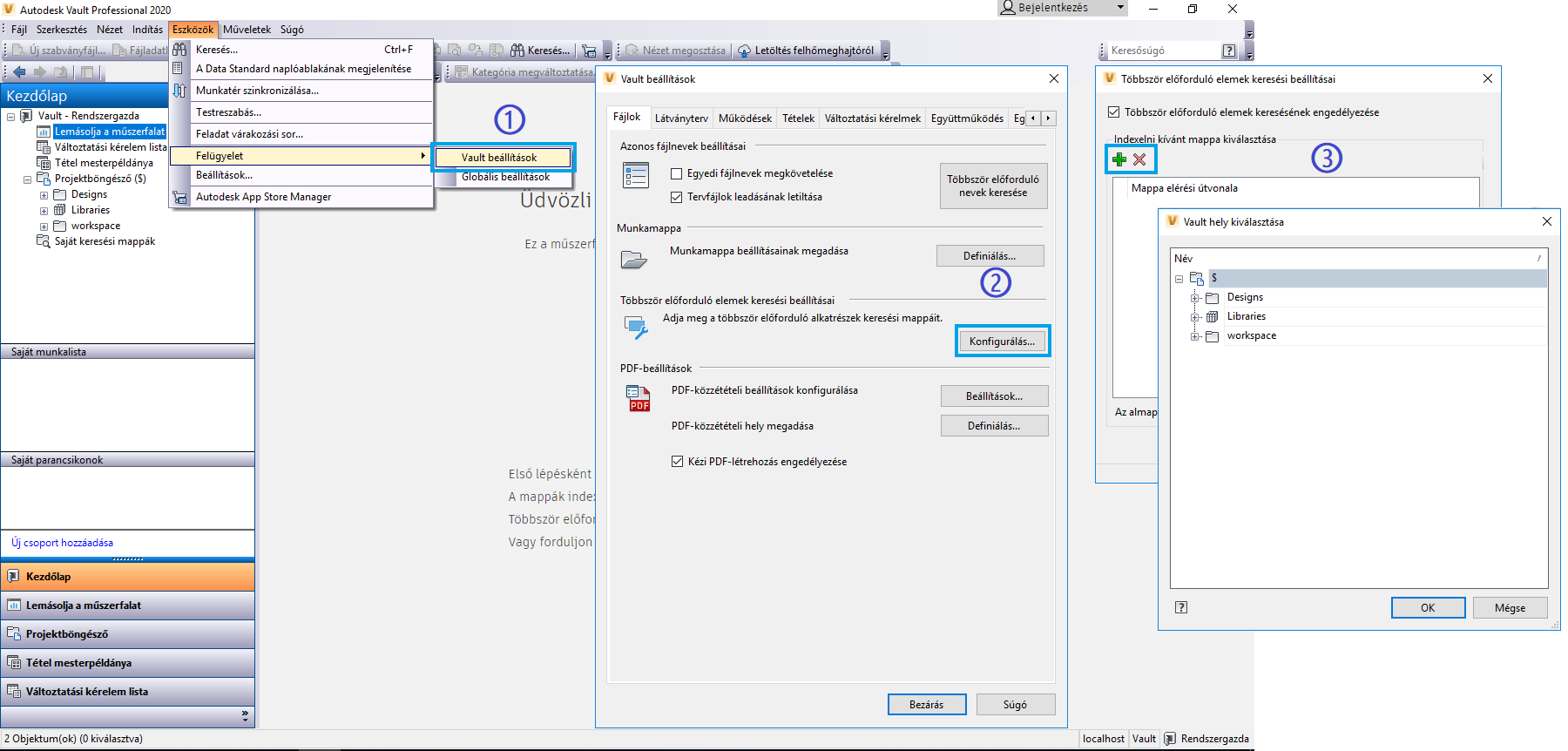1568x751 pixels.
Task: Click in the Keresősúgó search field
Action: tap(1162, 51)
